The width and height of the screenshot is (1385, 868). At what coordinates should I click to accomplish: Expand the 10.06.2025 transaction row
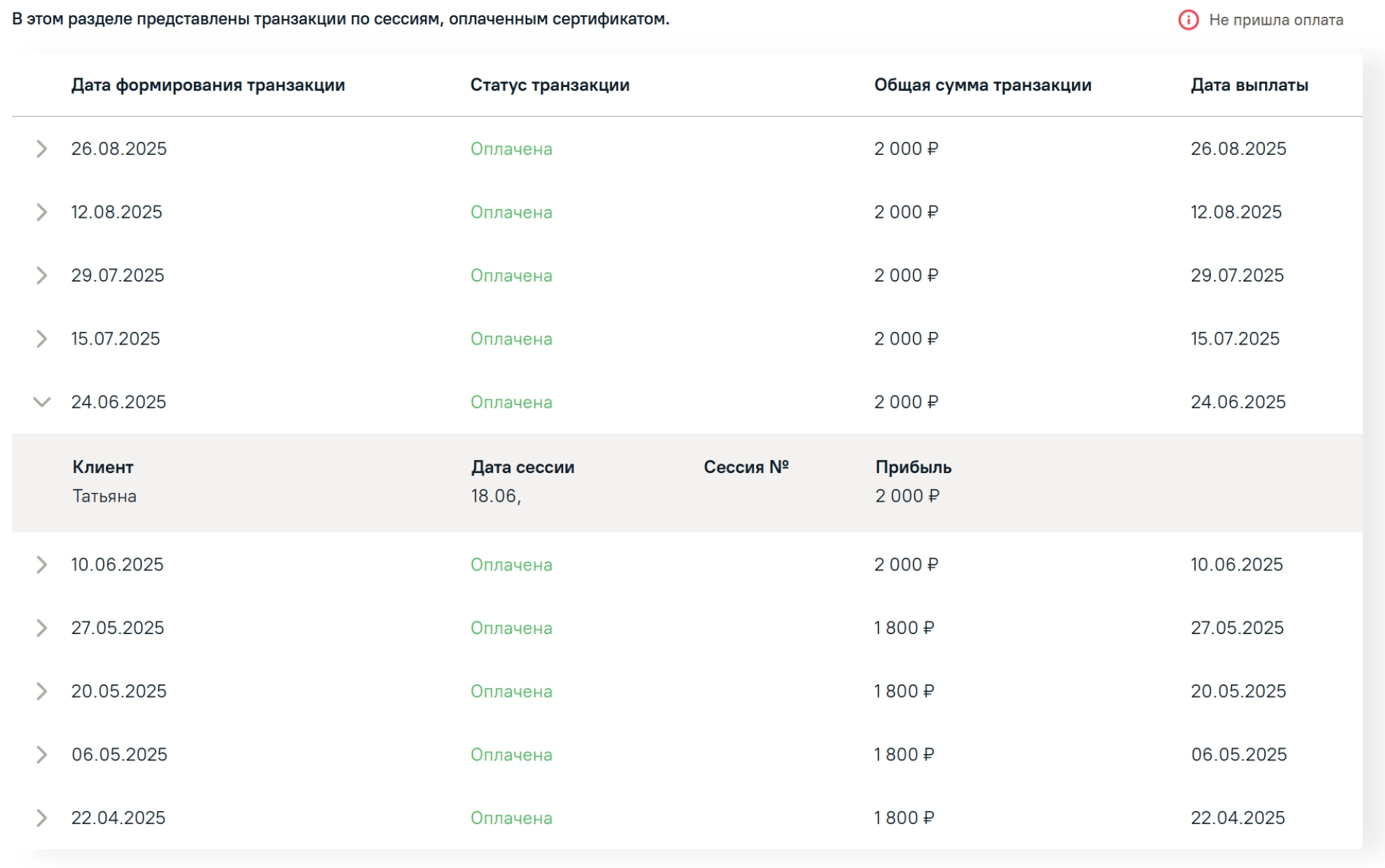click(x=42, y=565)
